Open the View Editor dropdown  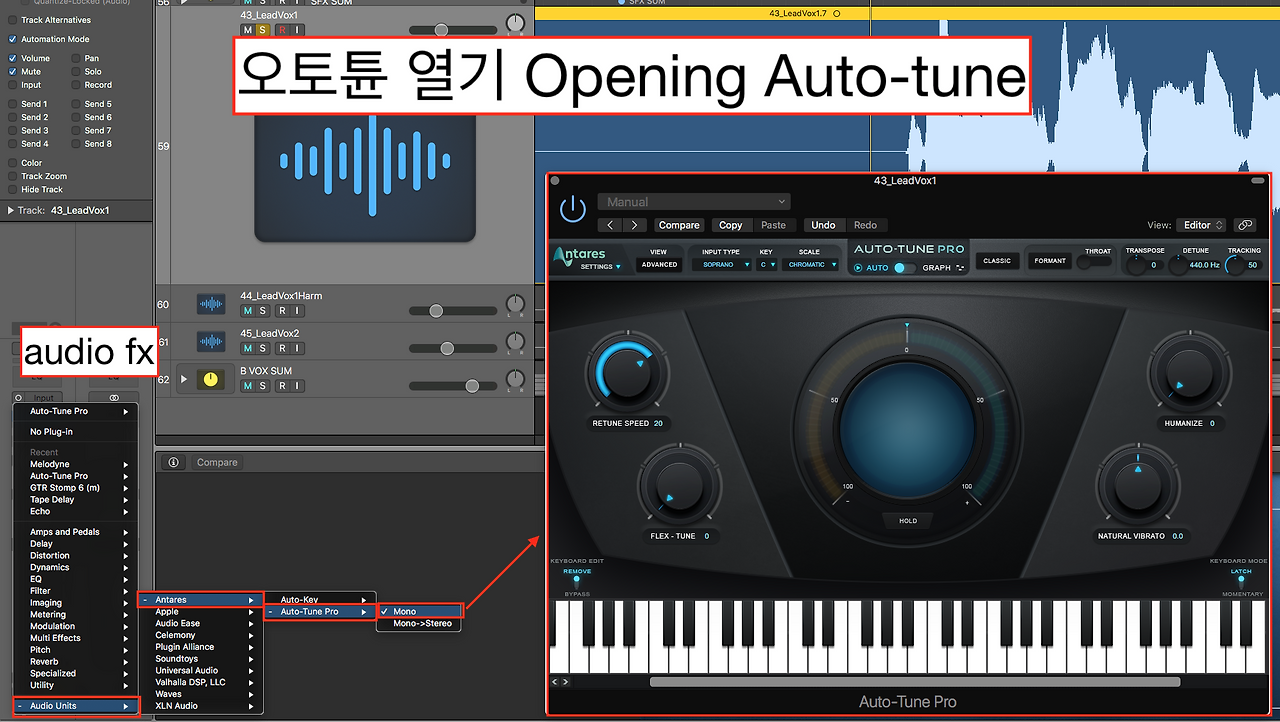click(1201, 225)
